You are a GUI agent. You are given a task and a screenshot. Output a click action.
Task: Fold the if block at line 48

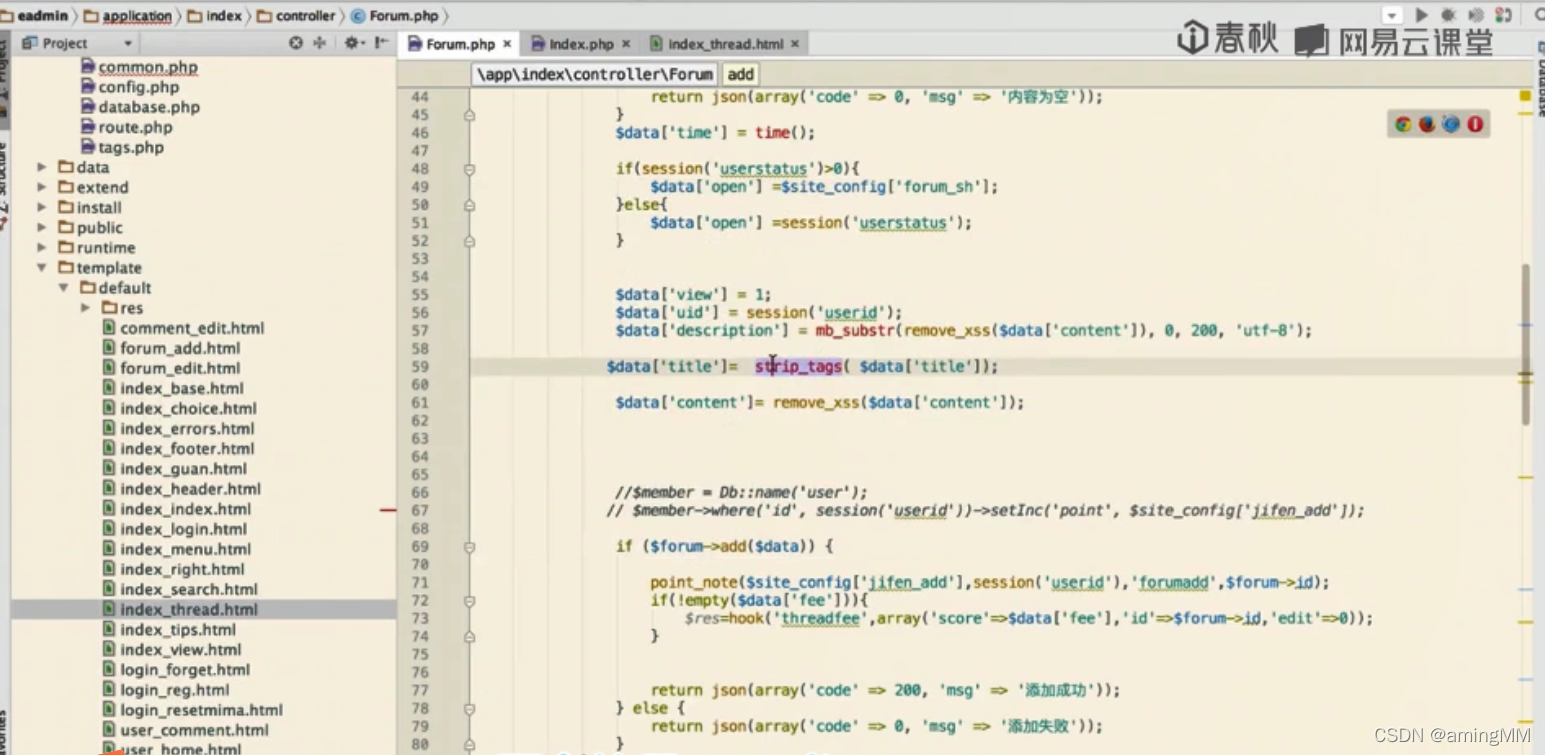point(469,168)
